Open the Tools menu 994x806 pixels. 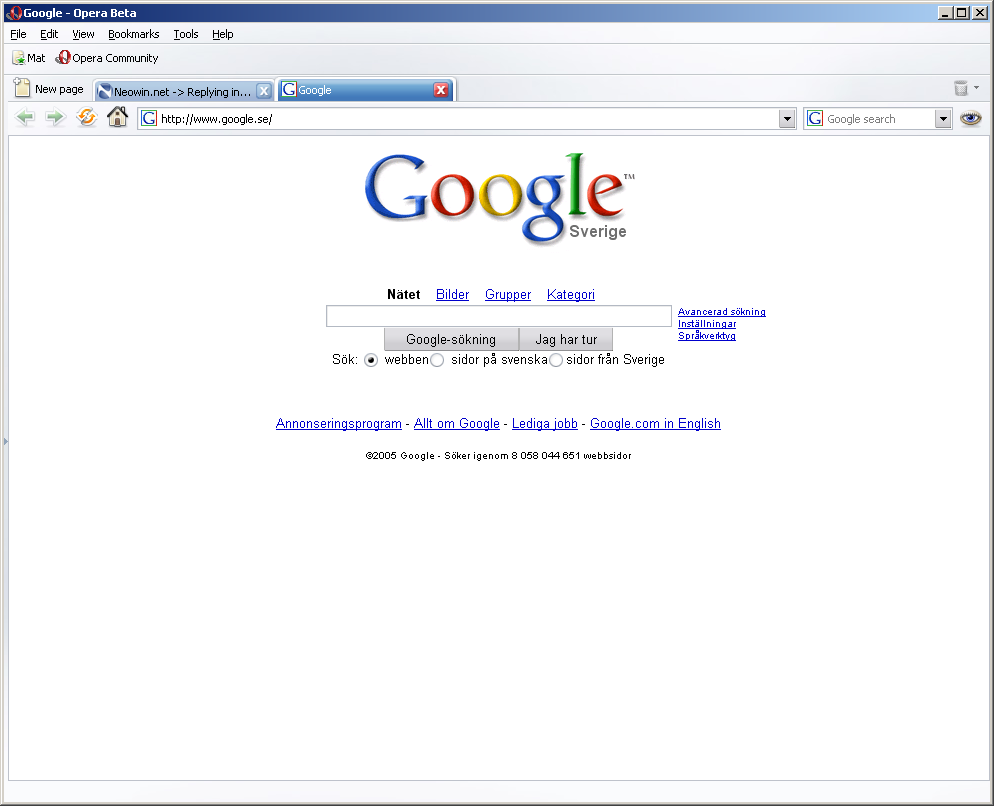(x=186, y=34)
